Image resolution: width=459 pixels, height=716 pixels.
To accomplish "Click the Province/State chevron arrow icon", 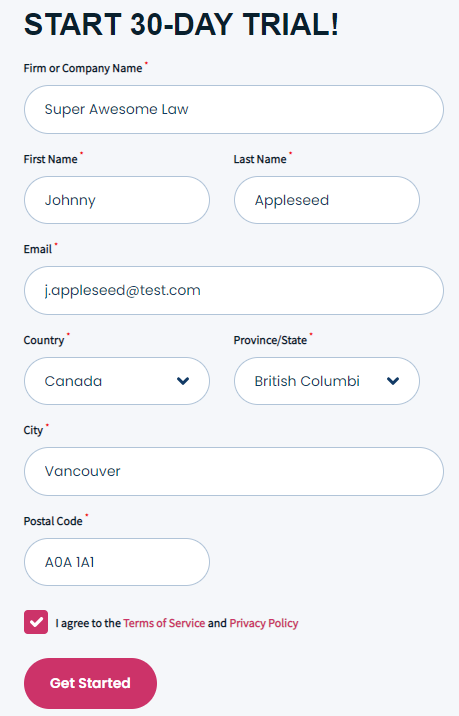I will tap(393, 381).
